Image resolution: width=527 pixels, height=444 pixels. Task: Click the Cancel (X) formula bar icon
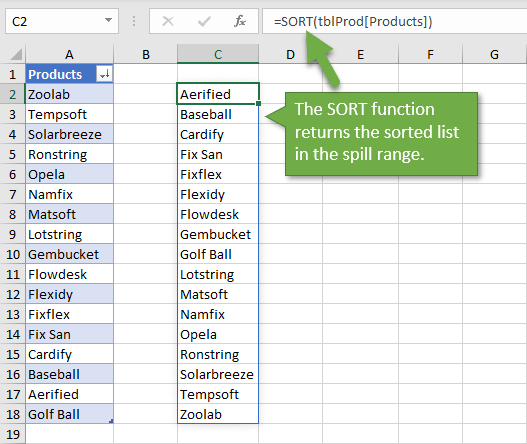pos(168,22)
